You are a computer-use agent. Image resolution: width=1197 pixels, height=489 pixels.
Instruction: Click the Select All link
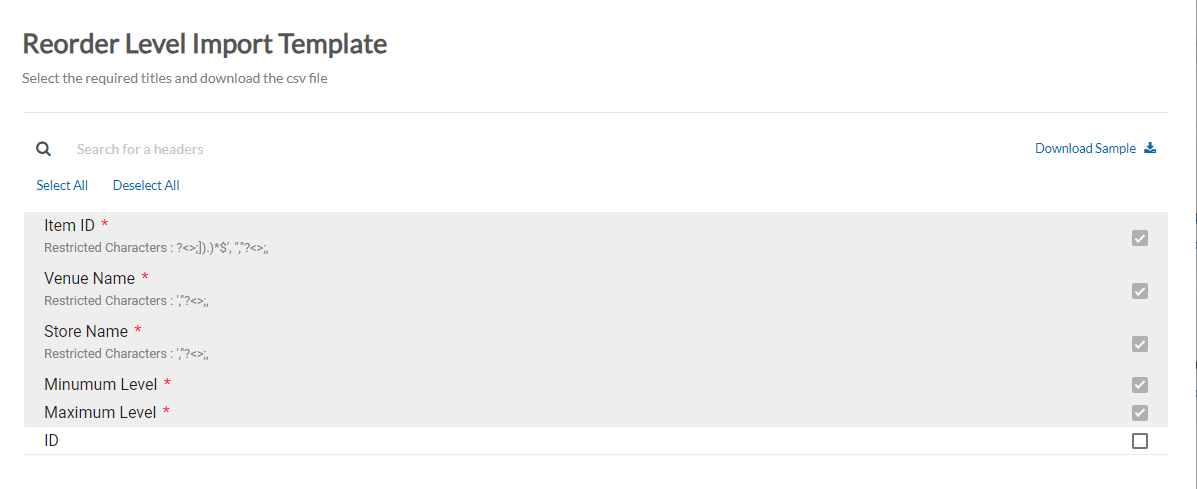tap(62, 185)
